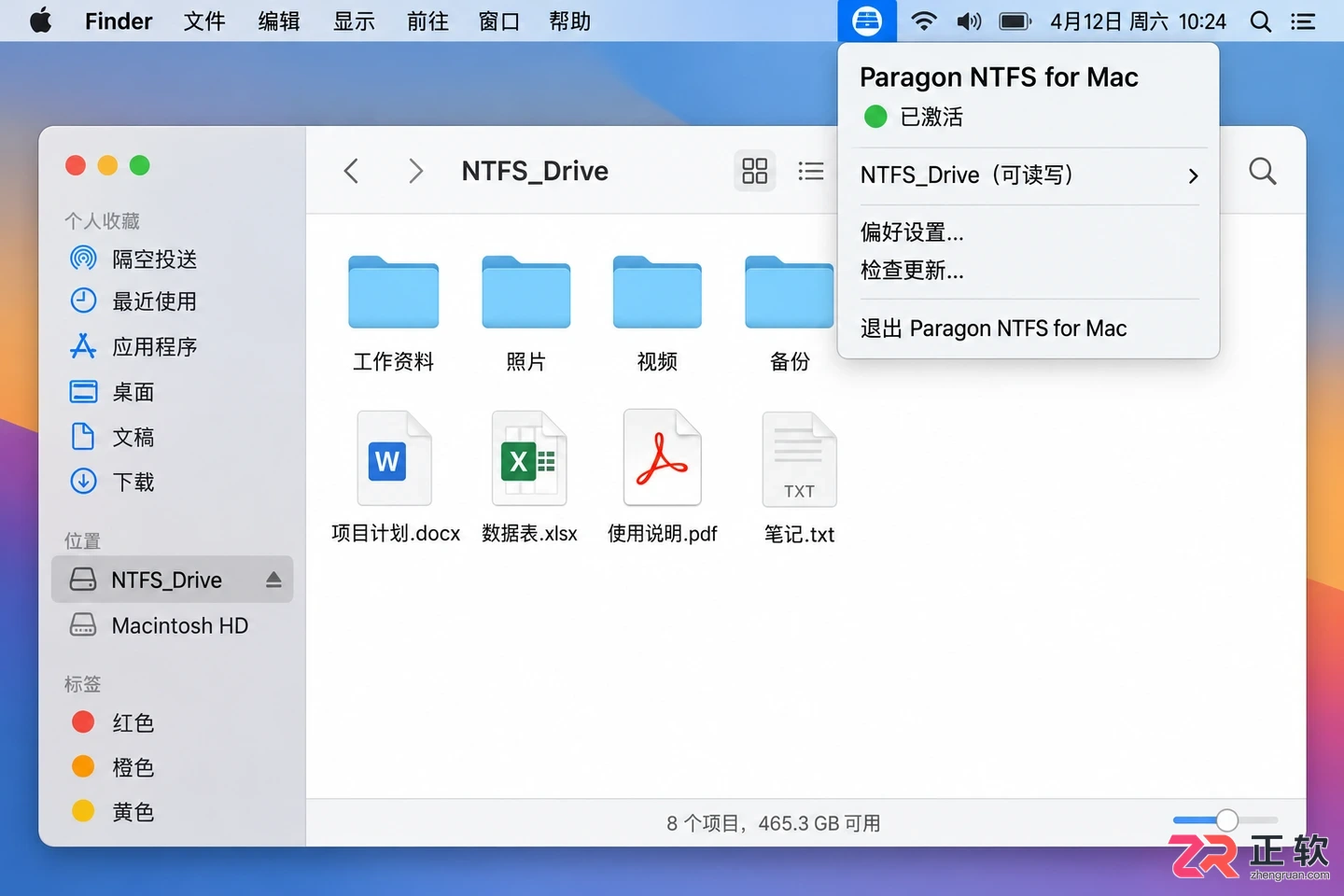Select 隔空投送 in sidebar
The height and width of the screenshot is (896, 1344).
pyautogui.click(x=133, y=259)
